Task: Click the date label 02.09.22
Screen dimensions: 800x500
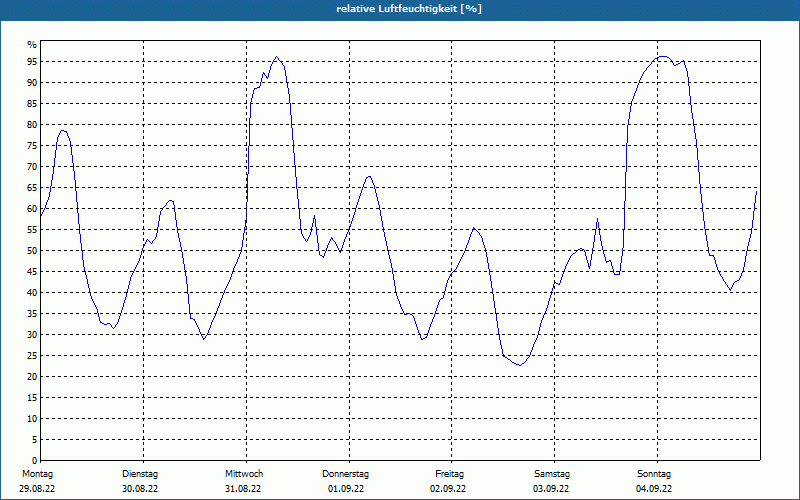Action: pos(448,489)
